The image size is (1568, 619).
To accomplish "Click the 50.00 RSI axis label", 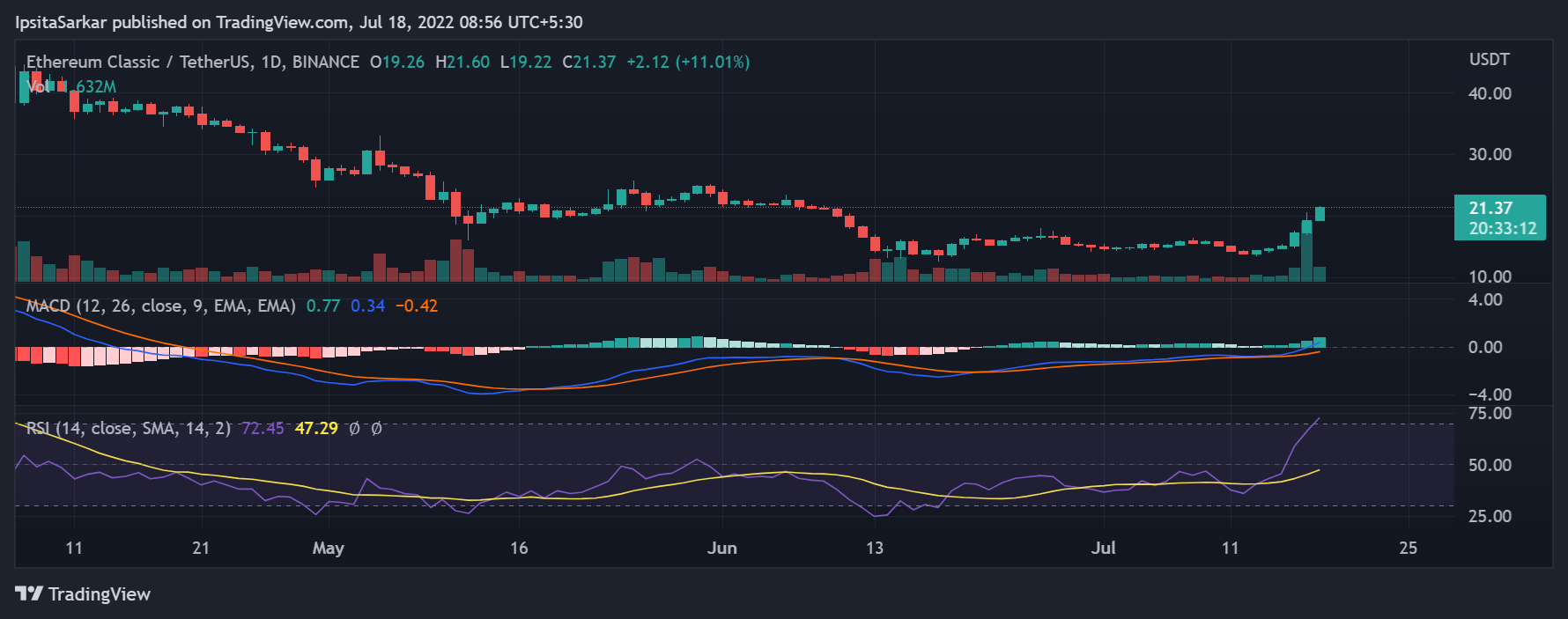I will coord(1490,465).
